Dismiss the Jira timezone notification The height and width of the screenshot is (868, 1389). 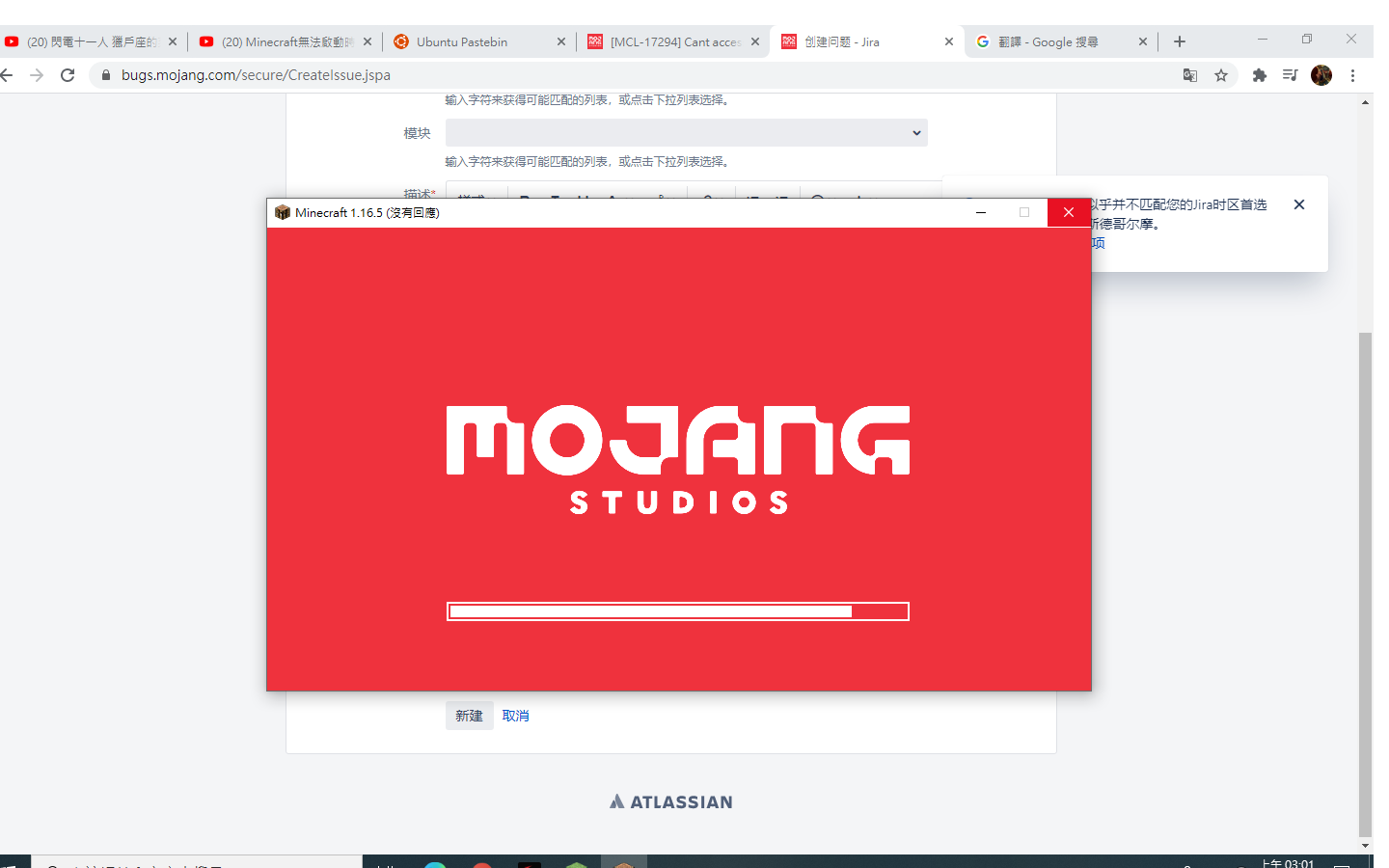[1299, 204]
